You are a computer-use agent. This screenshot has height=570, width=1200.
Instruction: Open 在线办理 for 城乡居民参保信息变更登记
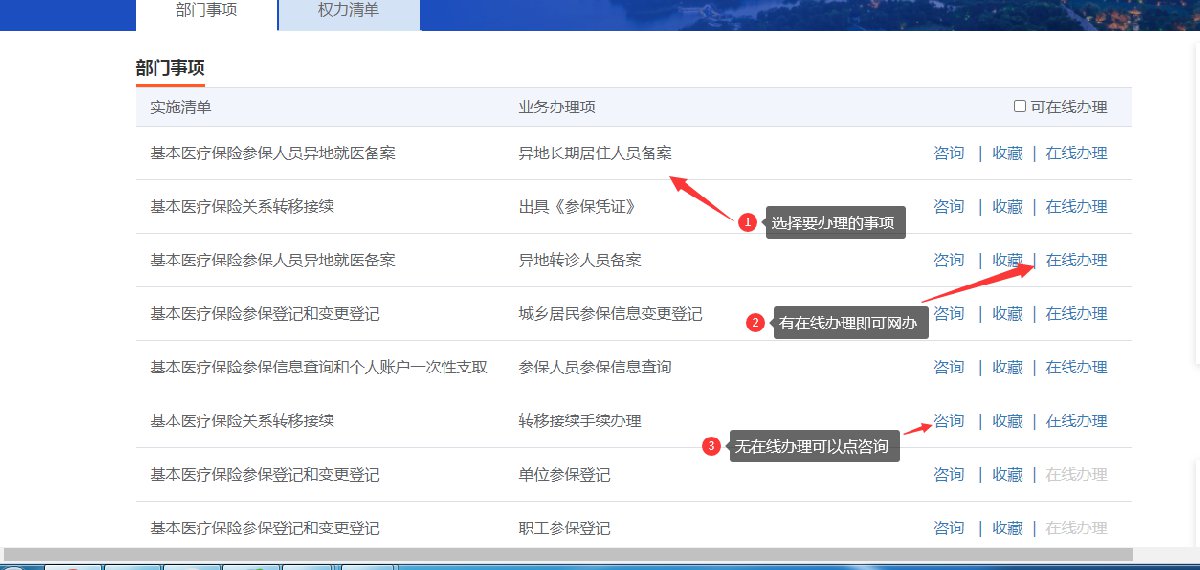(x=1076, y=314)
